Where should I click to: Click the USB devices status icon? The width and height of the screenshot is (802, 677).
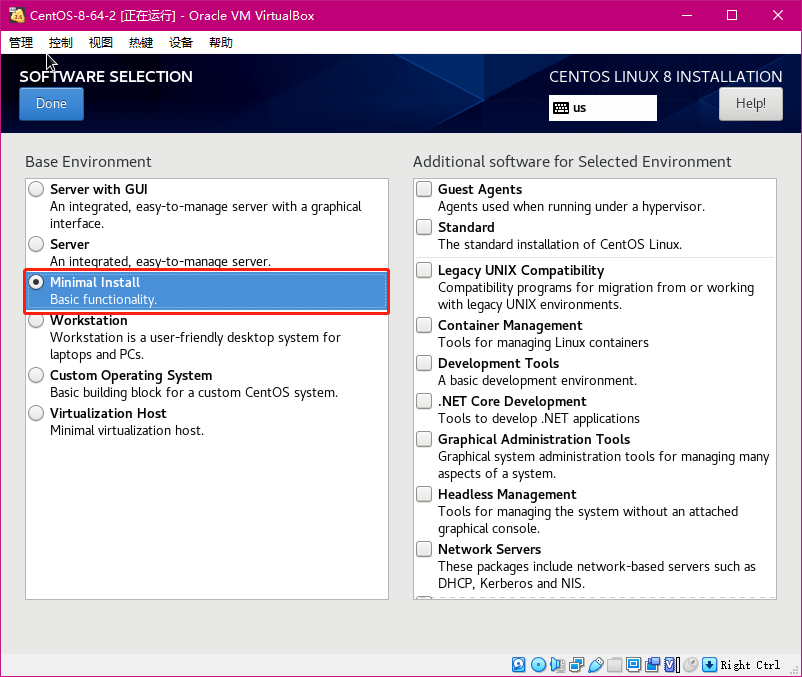pos(596,665)
